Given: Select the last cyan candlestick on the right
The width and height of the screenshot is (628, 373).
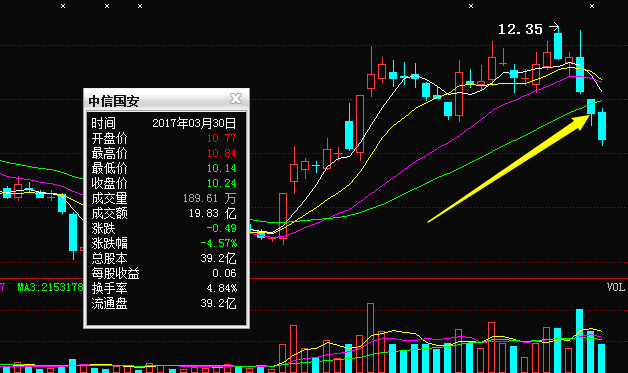Looking at the screenshot, I should [602, 126].
